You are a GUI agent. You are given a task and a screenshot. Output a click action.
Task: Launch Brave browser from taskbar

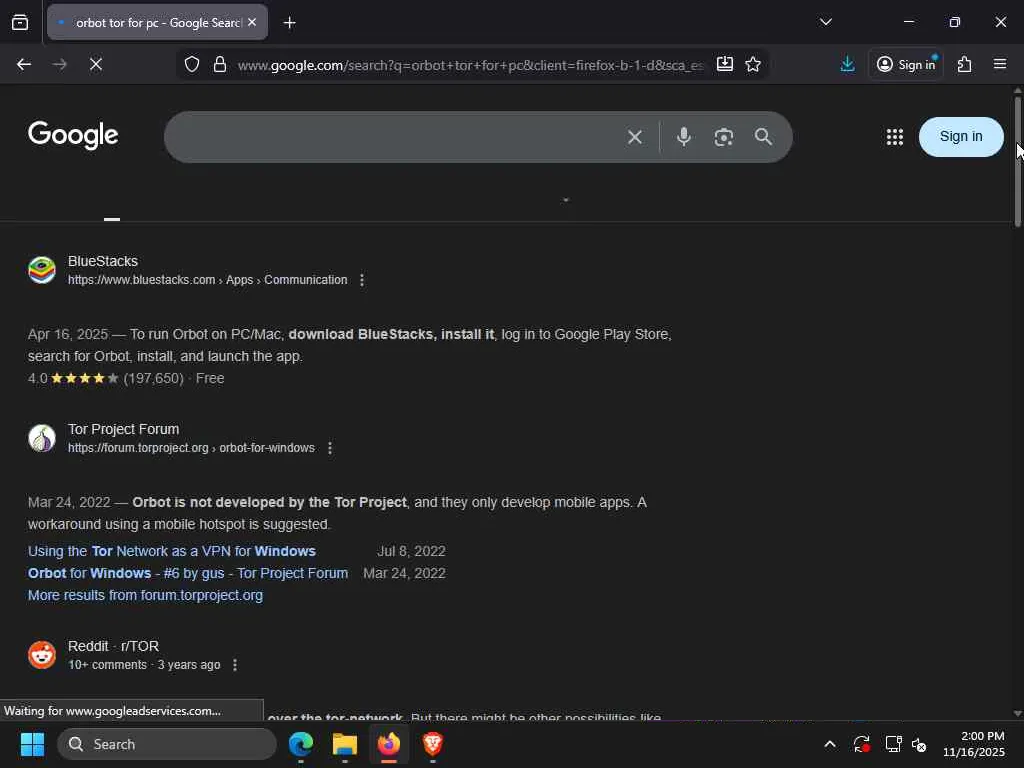pyautogui.click(x=432, y=744)
